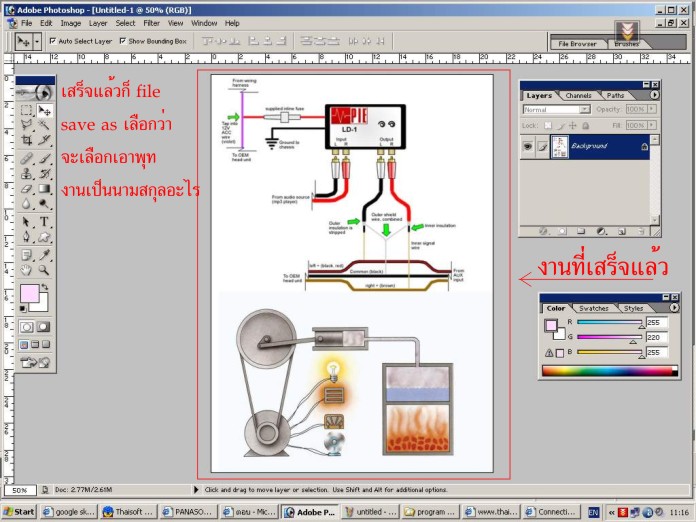Toggle Show Bounding Box checkbox
The width and height of the screenshot is (696, 522).
coord(123,41)
